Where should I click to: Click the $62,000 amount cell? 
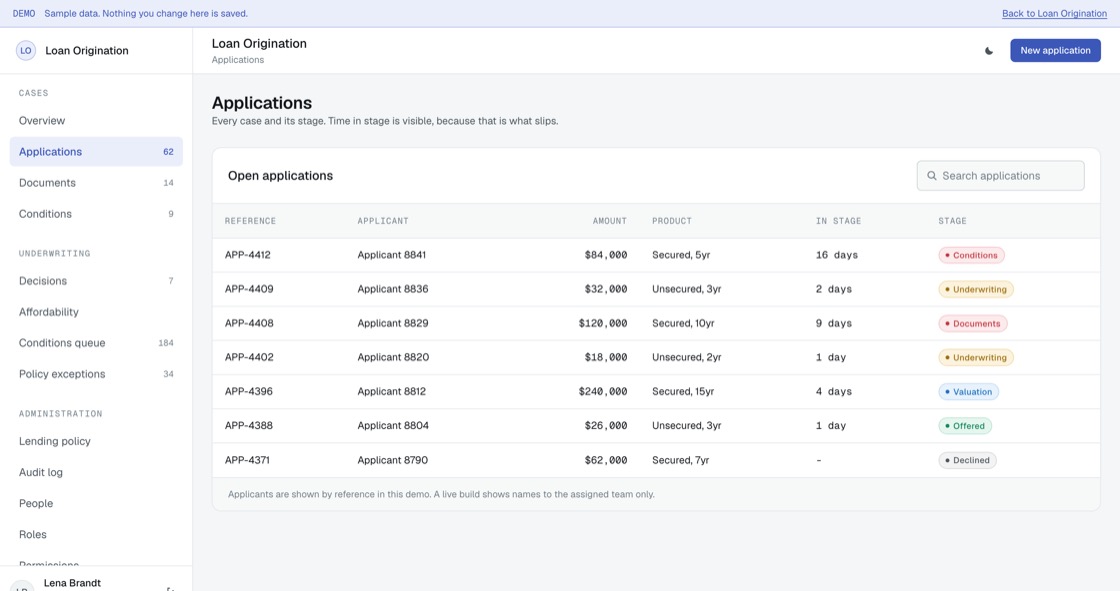606,460
